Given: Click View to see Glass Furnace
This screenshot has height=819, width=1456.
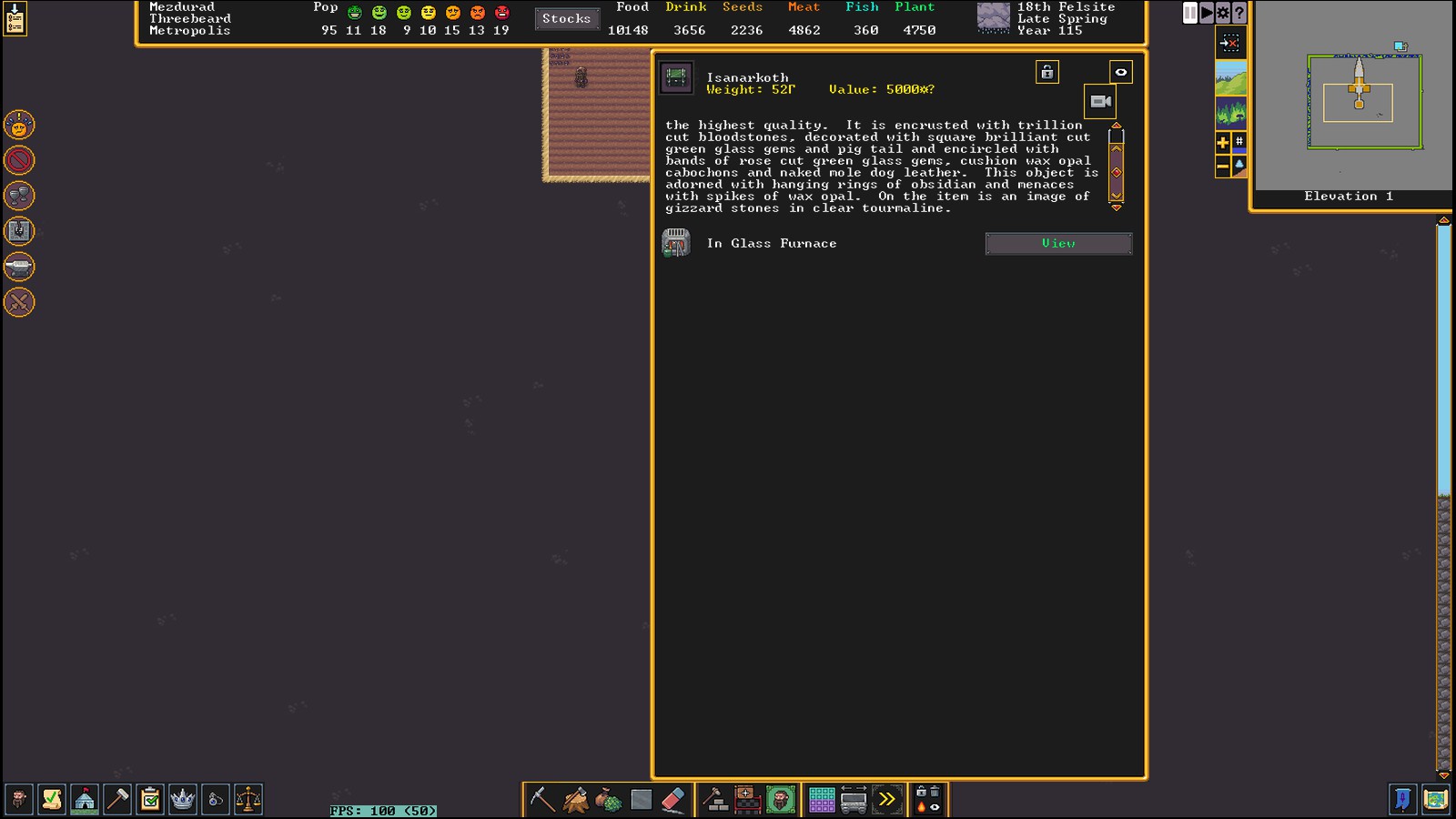Looking at the screenshot, I should click(1058, 244).
